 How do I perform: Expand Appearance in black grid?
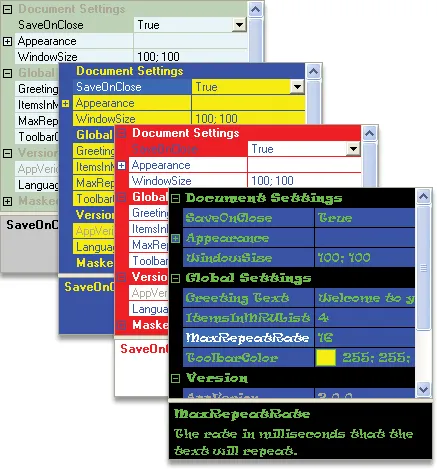(x=175, y=238)
